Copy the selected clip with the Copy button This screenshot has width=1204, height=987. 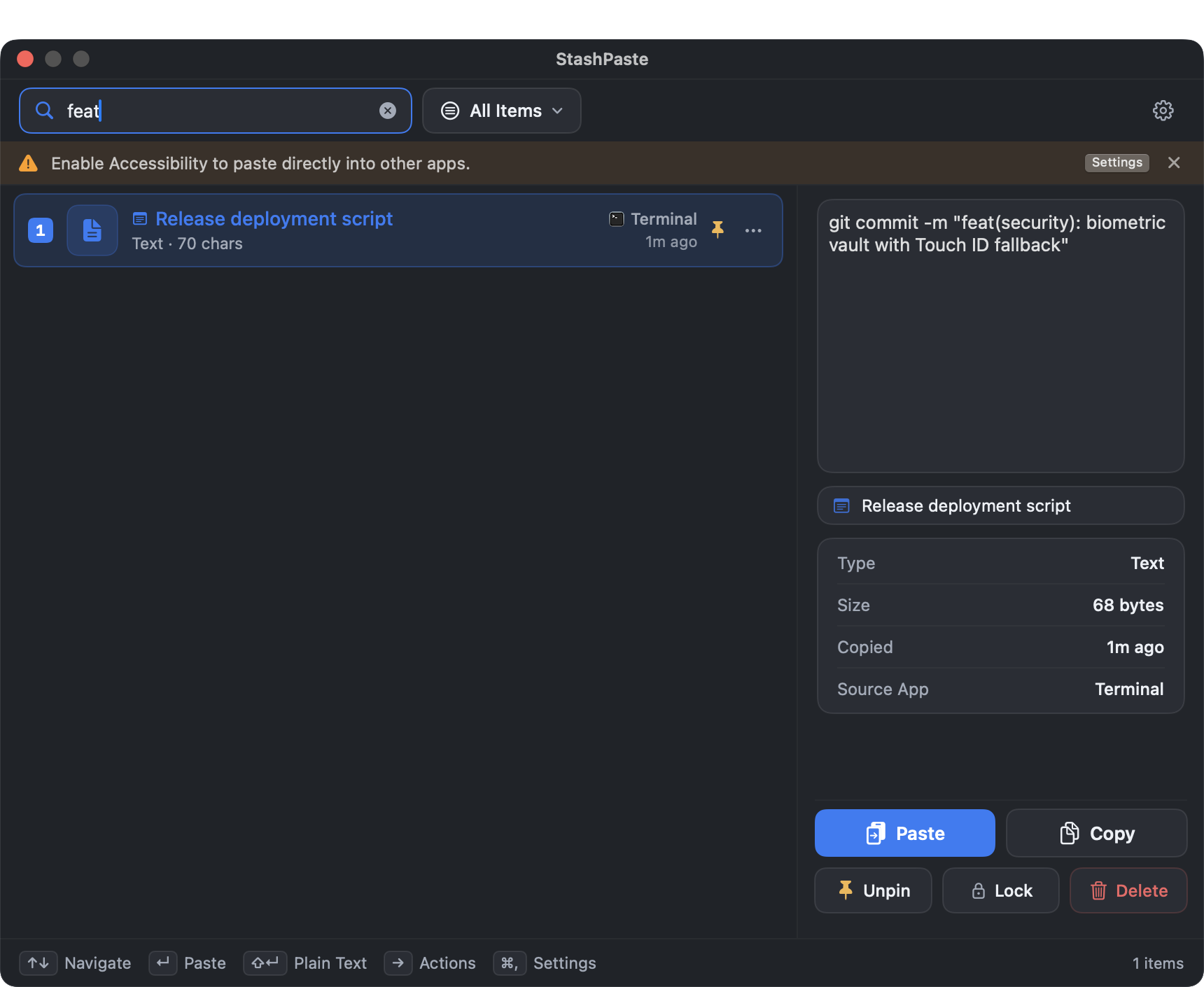click(x=1096, y=833)
